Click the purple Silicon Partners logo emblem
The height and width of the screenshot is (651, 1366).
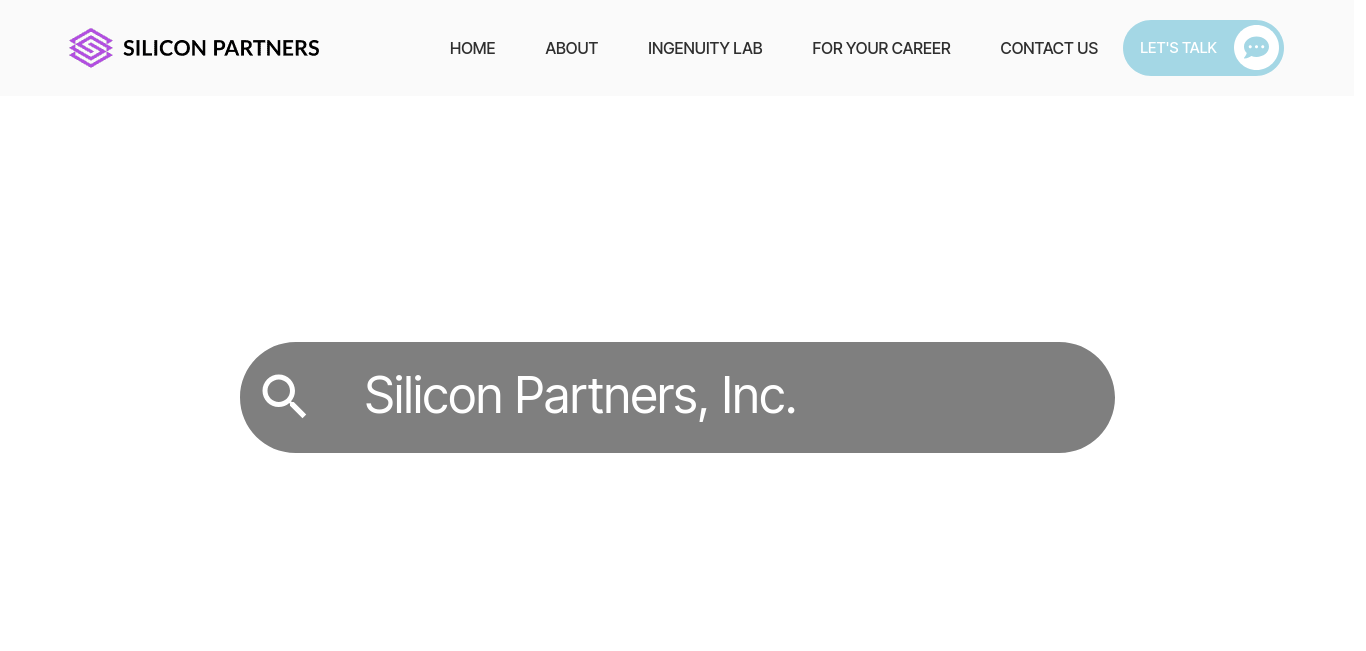click(x=91, y=48)
